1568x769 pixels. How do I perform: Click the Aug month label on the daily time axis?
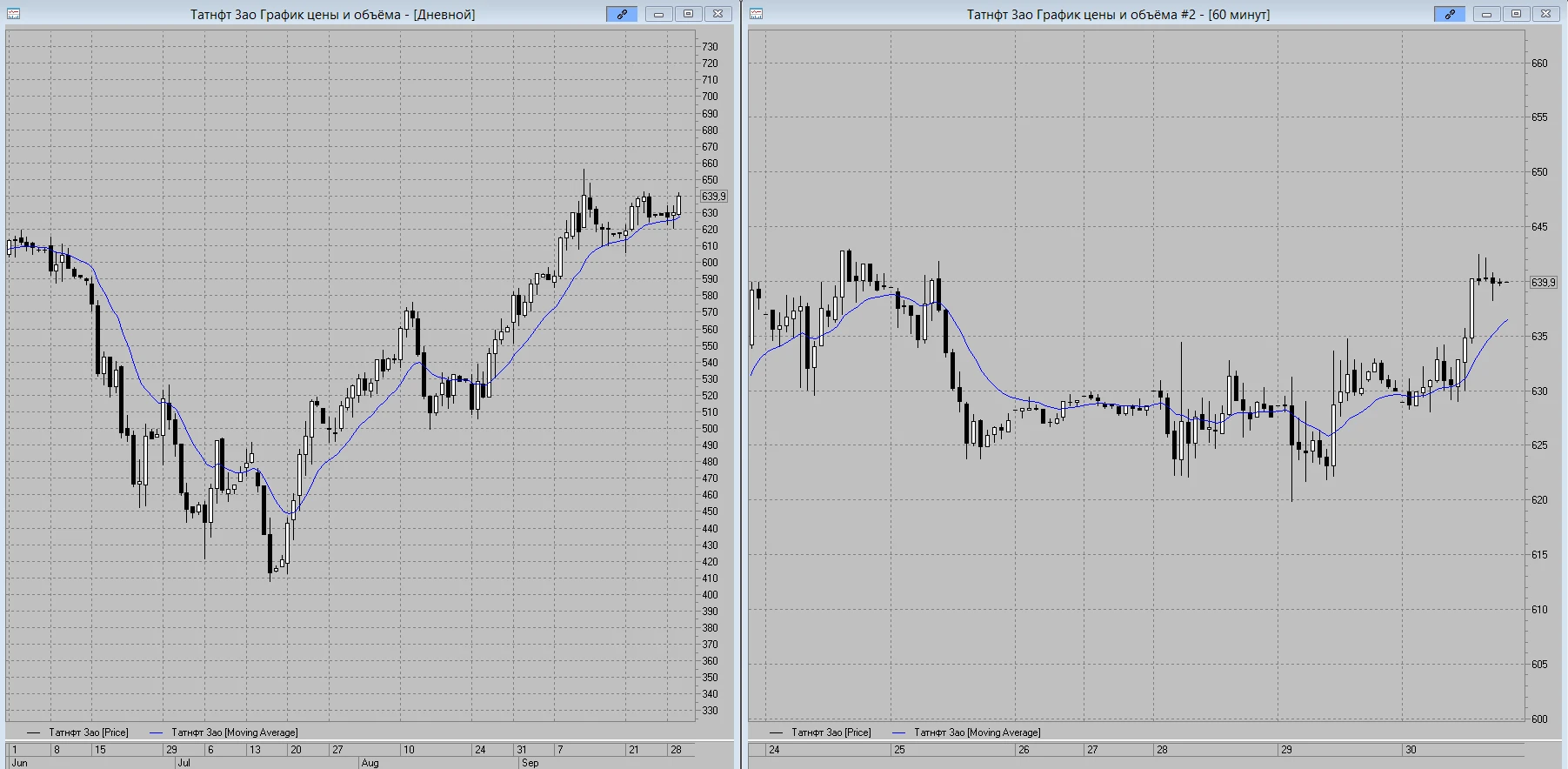(370, 763)
